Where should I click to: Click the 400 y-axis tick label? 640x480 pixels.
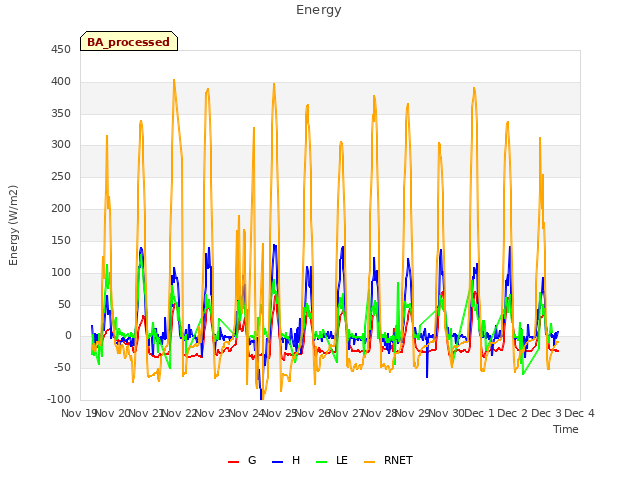[x=61, y=82]
